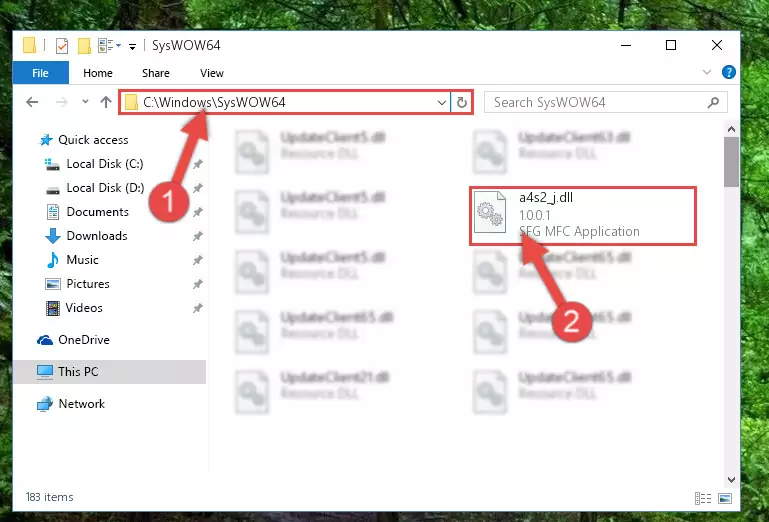Open the Help question mark icon
The width and height of the screenshot is (769, 522).
(729, 72)
